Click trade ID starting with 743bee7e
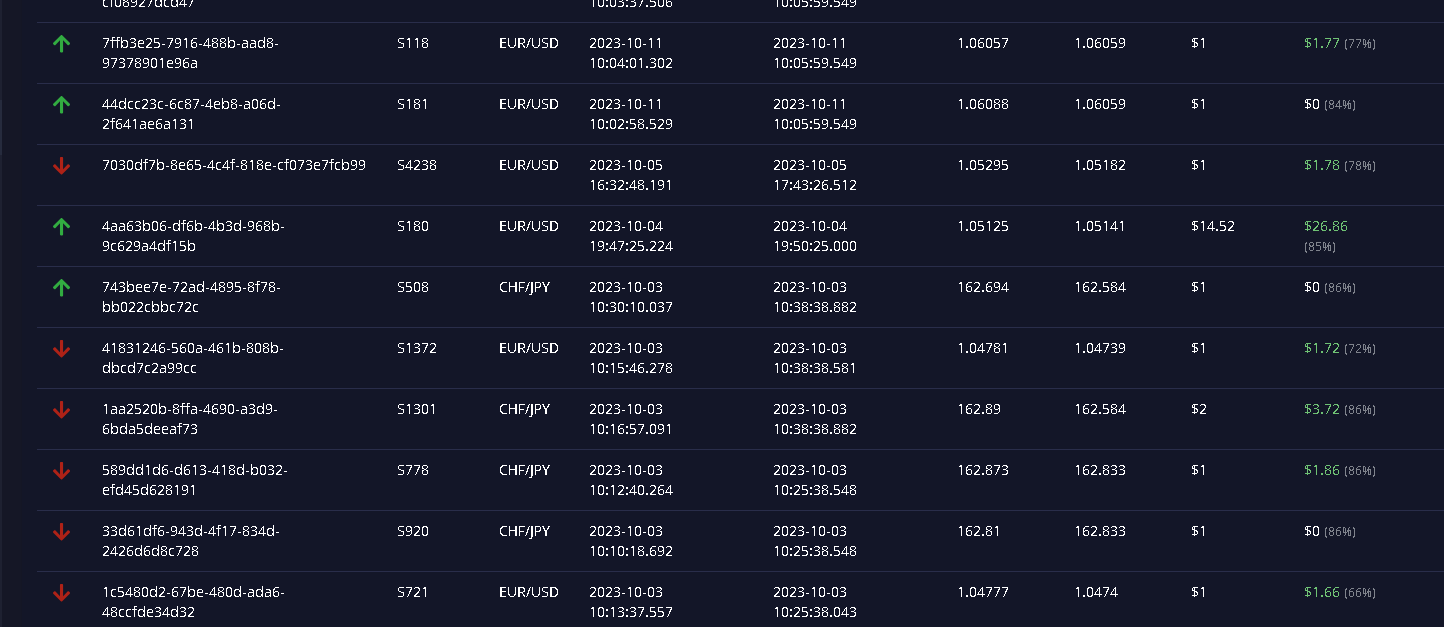 (191, 297)
